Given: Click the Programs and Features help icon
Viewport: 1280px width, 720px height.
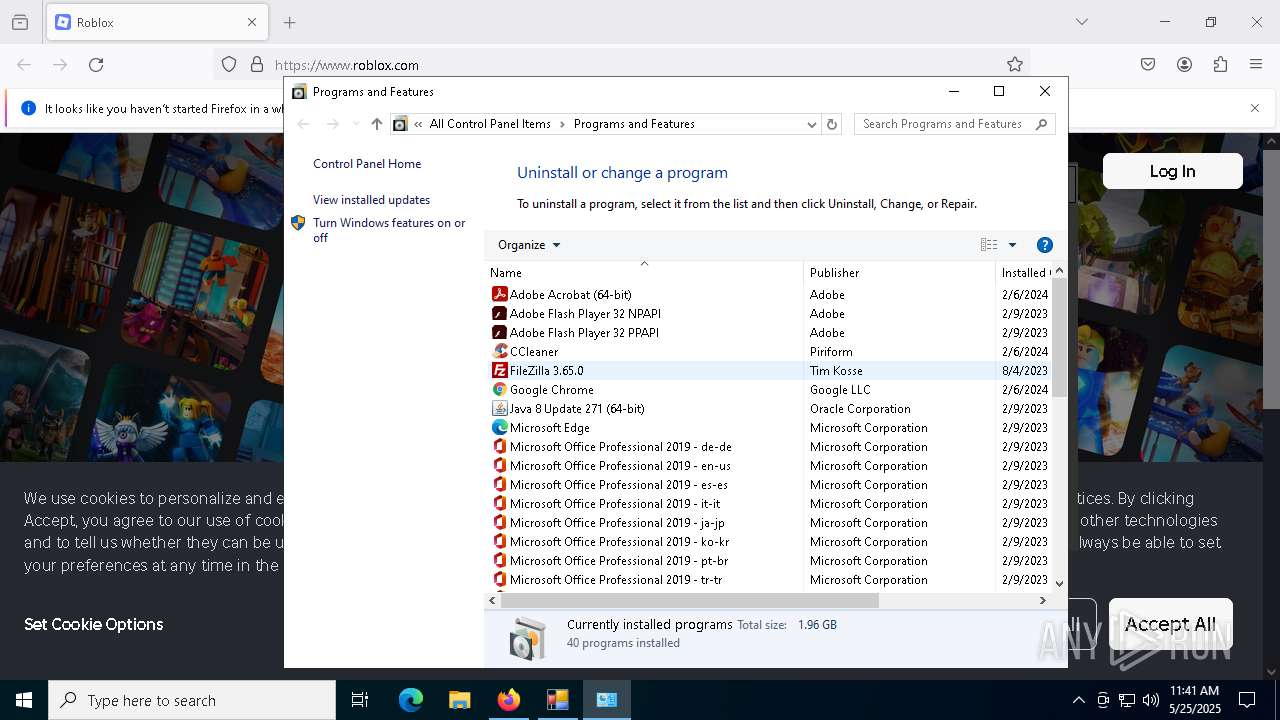Looking at the screenshot, I should point(1045,245).
